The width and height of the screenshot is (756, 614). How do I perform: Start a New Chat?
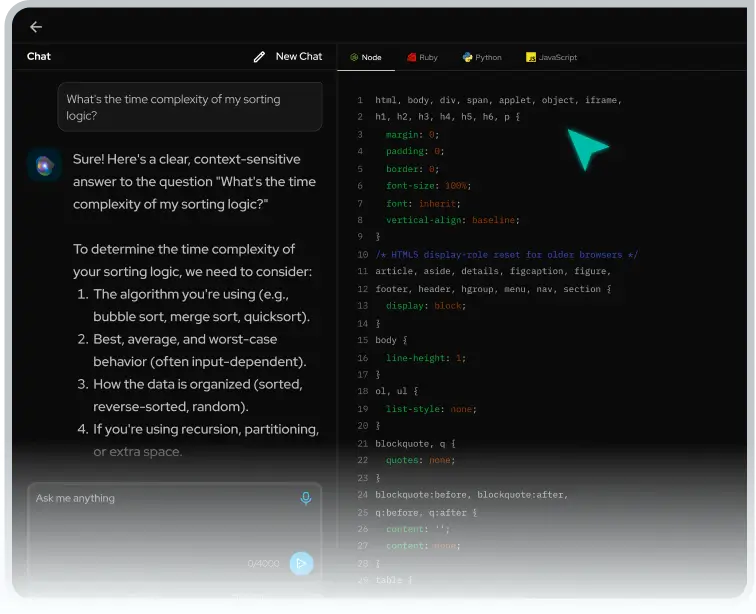298,57
